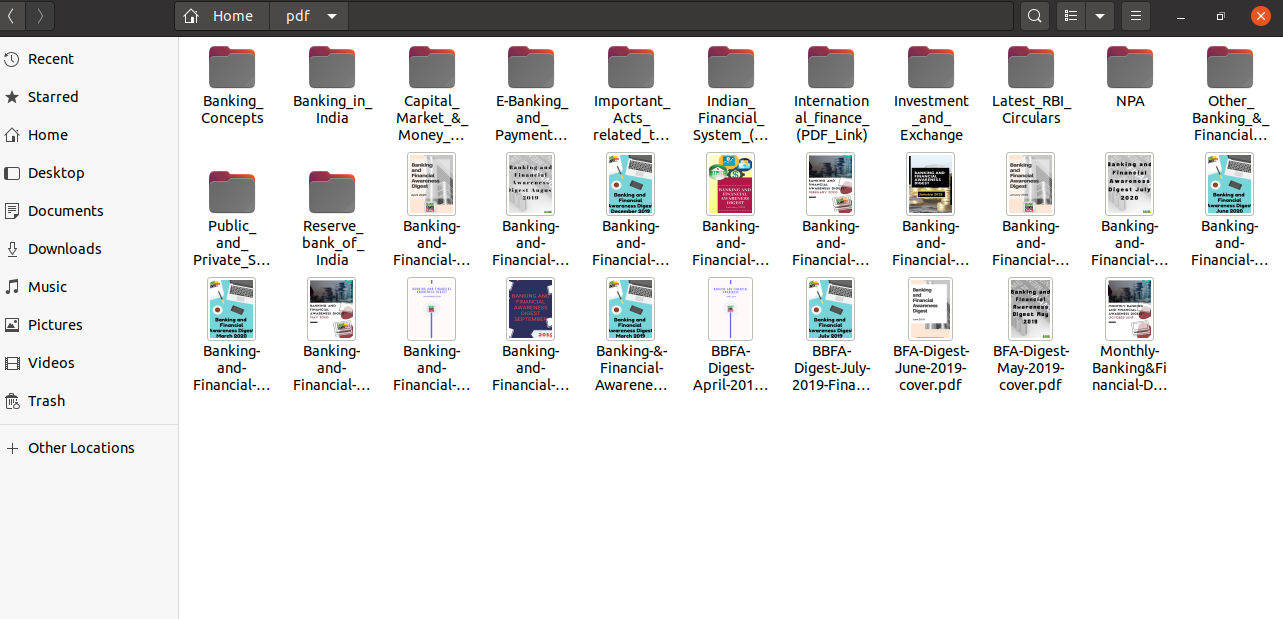
Task: Click the forward navigation button
Action: coord(39,16)
